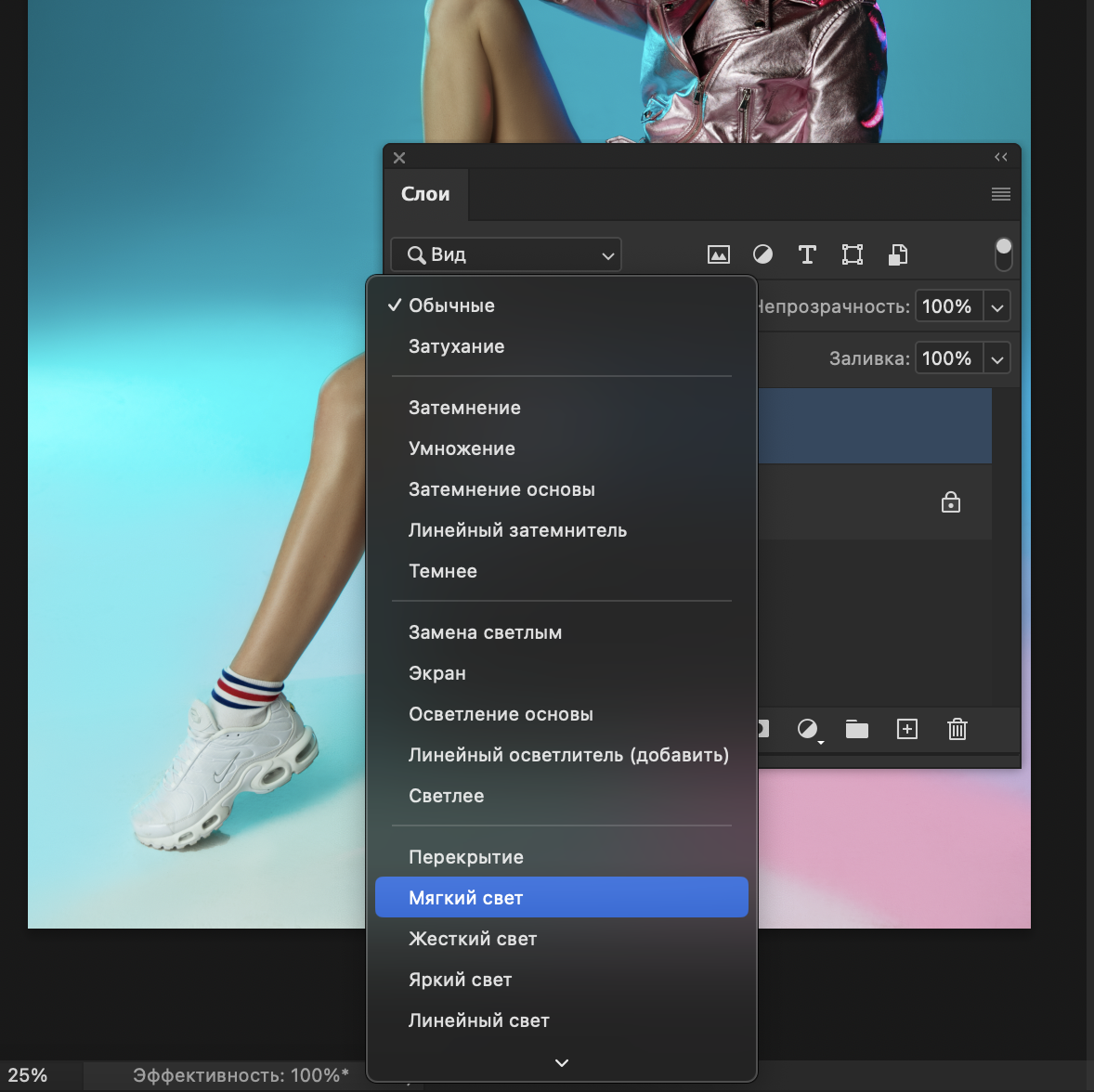
Task: Expand the Непрозрачность dropdown arrow
Action: coord(997,306)
